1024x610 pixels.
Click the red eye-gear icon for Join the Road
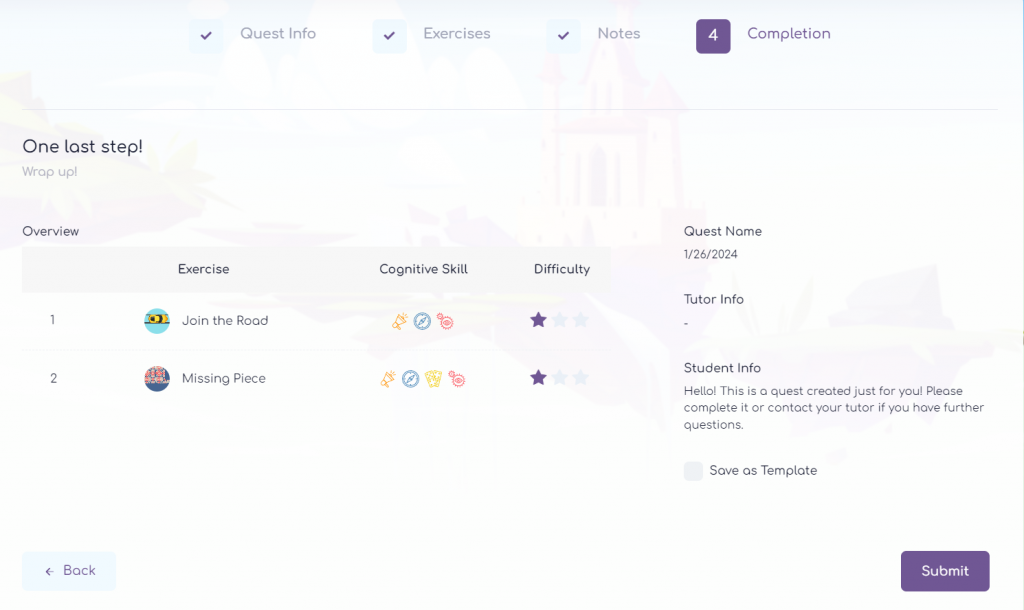point(445,321)
